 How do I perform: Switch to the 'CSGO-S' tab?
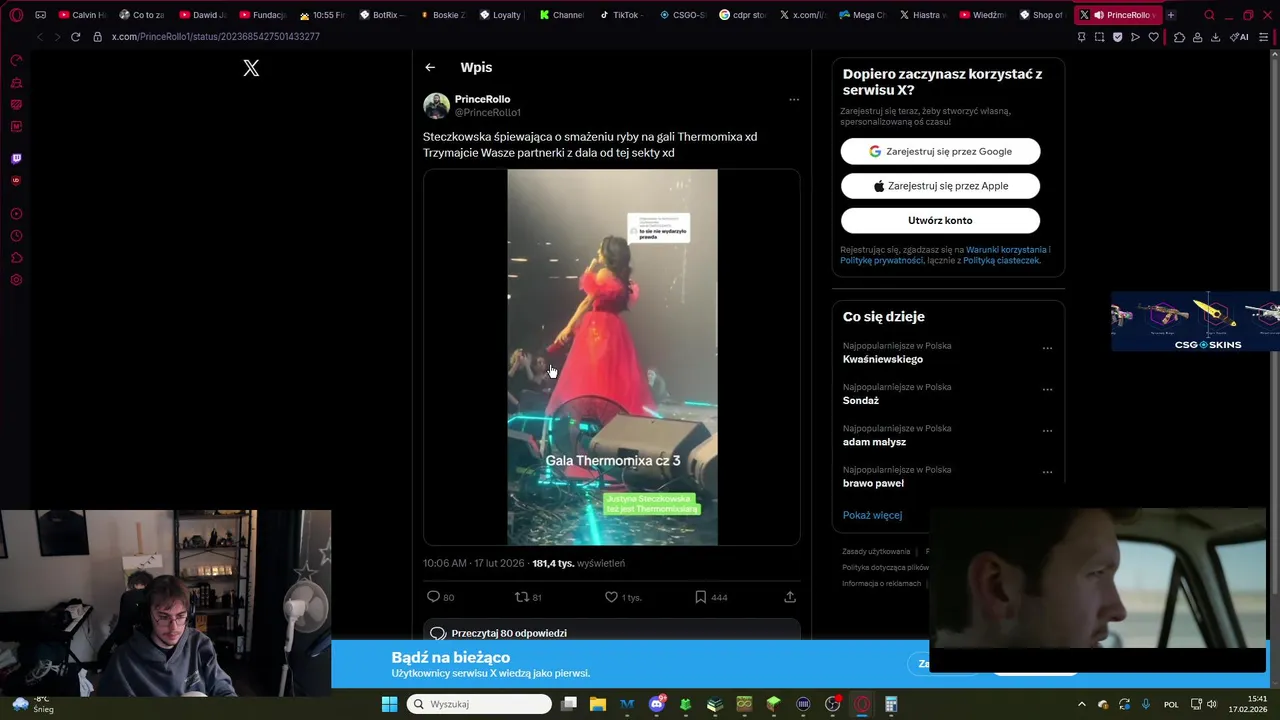pyautogui.click(x=683, y=15)
